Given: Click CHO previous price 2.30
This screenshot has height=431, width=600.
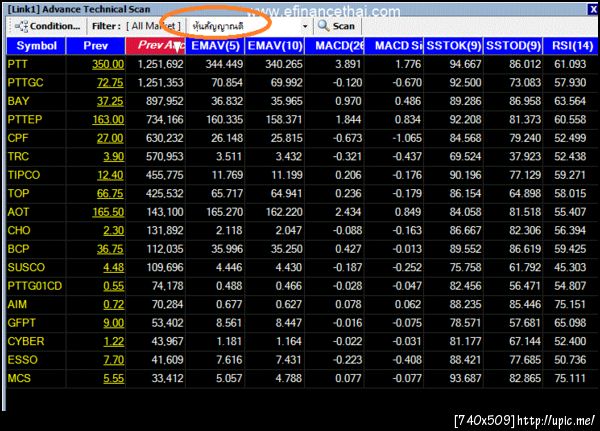Looking at the screenshot, I should click(x=114, y=230).
